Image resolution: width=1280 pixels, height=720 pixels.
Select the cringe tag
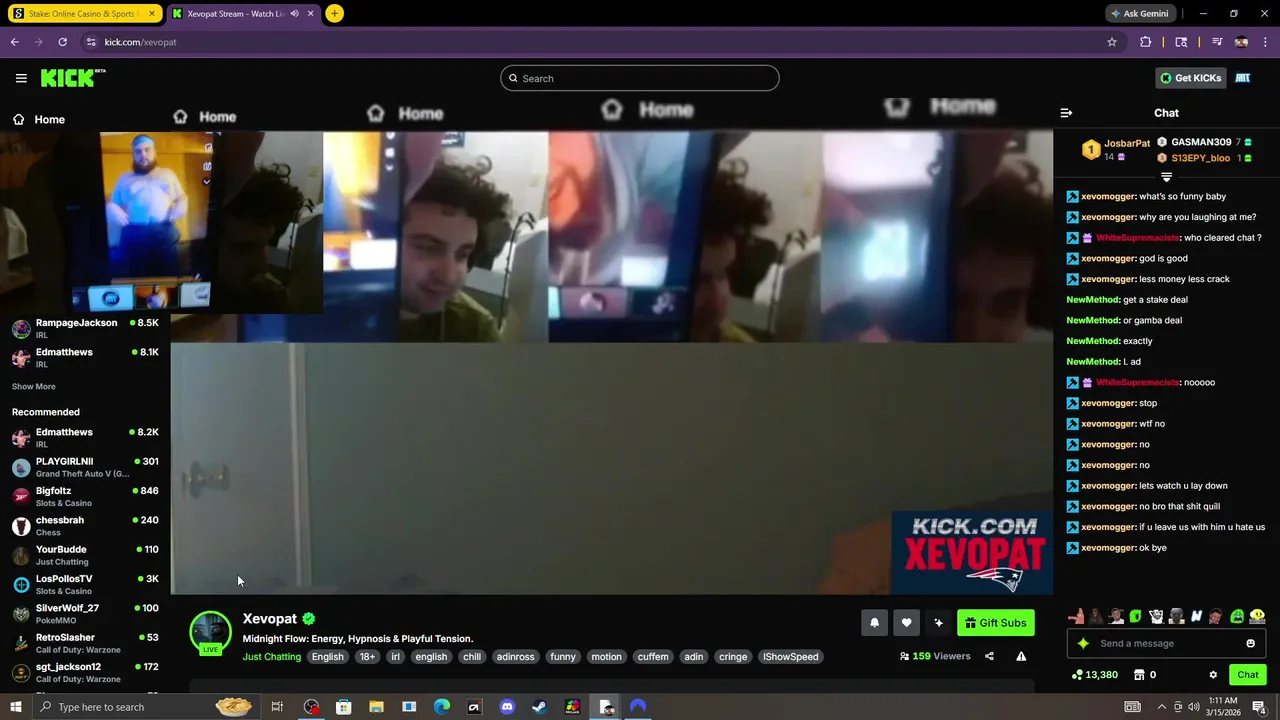(x=733, y=657)
